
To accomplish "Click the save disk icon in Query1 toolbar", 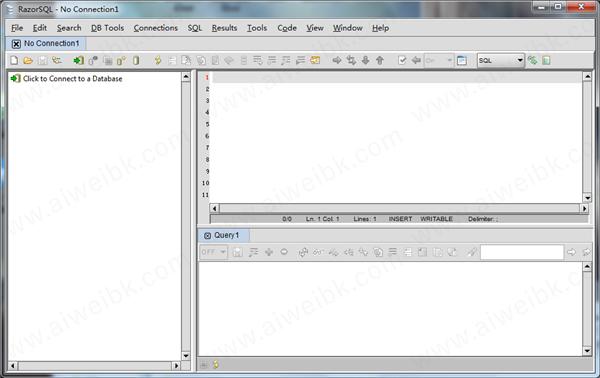I will pyautogui.click(x=237, y=252).
